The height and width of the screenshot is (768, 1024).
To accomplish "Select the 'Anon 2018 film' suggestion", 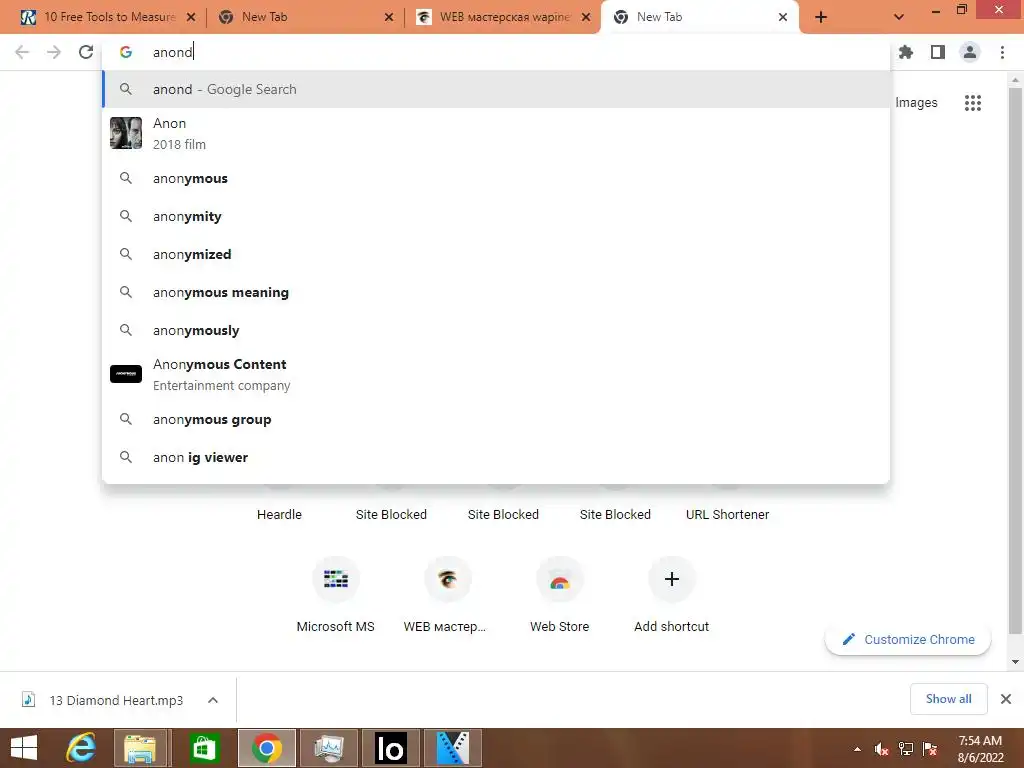I will tap(496, 133).
